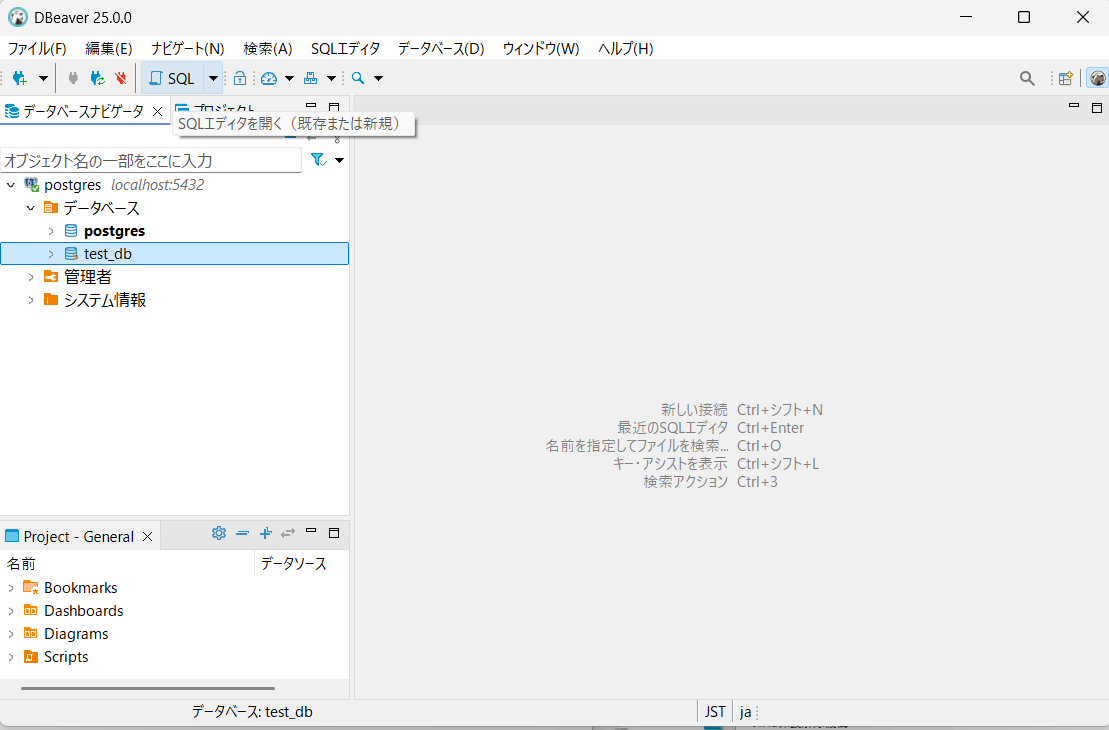The image size is (1109, 730).
Task: Click the reconnect plug icon in toolbar
Action: point(97,78)
